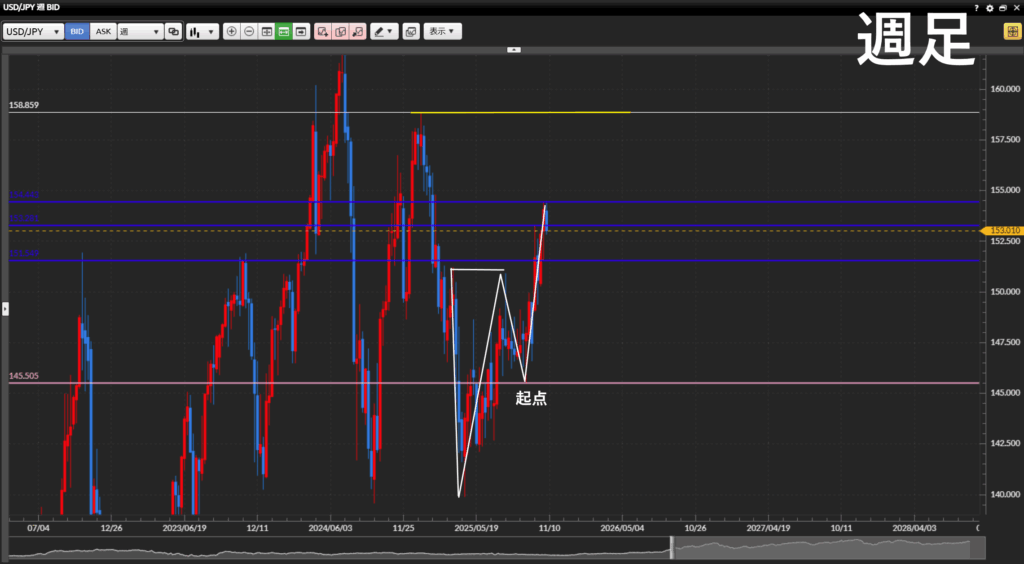Screen dimensions: 1024x564
Task: Click the first pink drawing-object icon
Action: (323, 32)
